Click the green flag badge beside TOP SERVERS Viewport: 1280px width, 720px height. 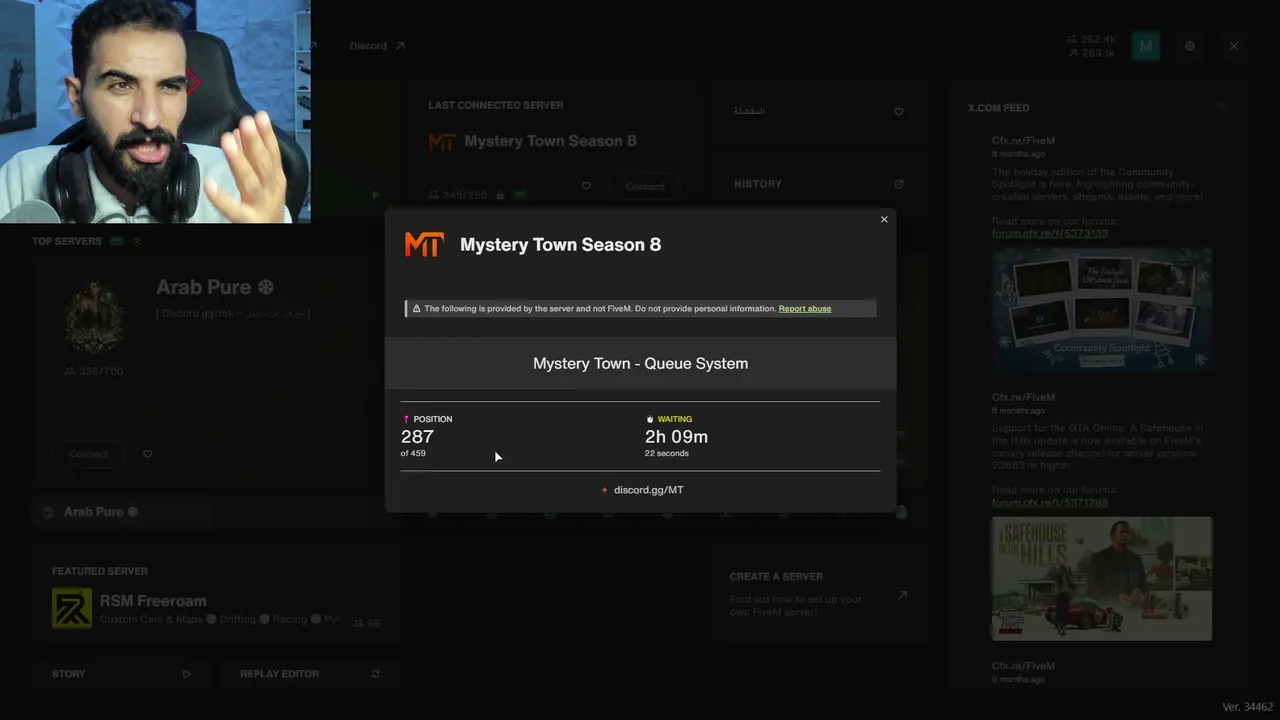pos(117,241)
